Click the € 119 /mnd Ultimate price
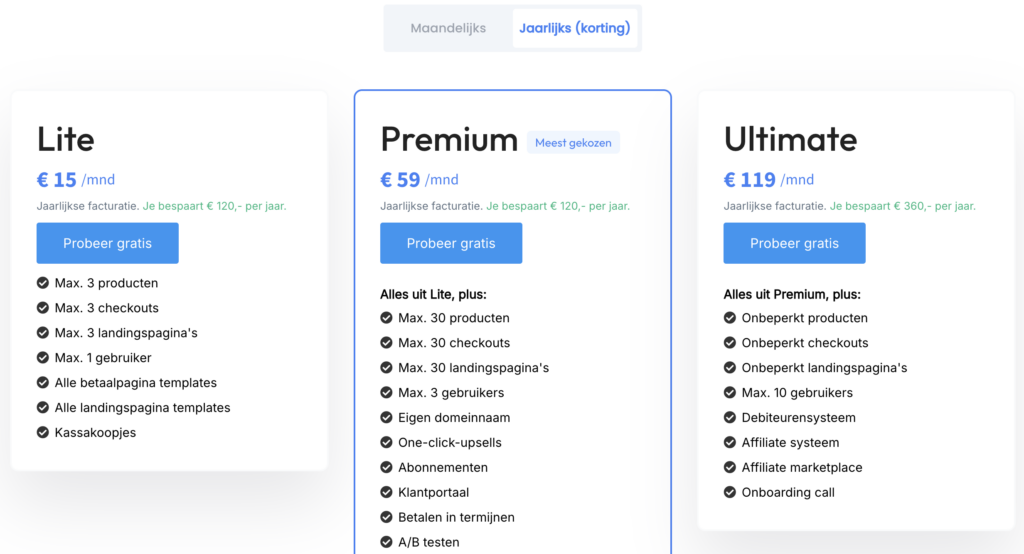Screen dimensions: 1024x554 768,180
